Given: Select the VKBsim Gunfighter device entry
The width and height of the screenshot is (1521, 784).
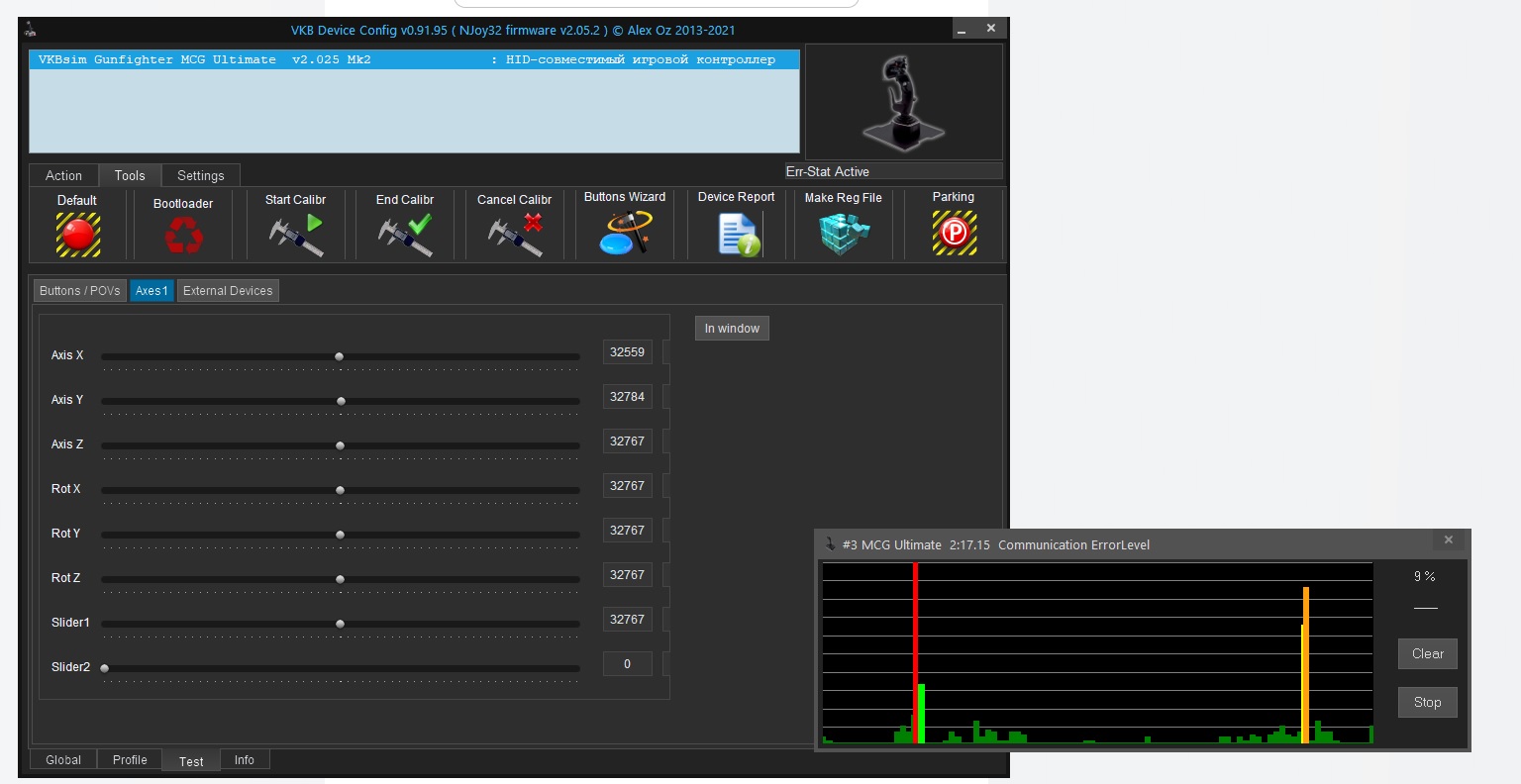Looking at the screenshot, I should 414,59.
